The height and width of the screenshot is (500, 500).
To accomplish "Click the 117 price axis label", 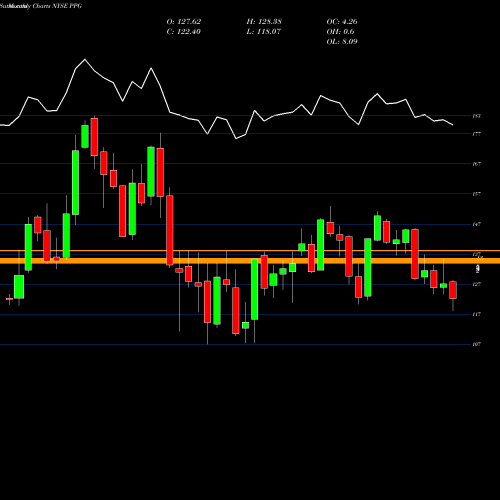I will point(477,314).
